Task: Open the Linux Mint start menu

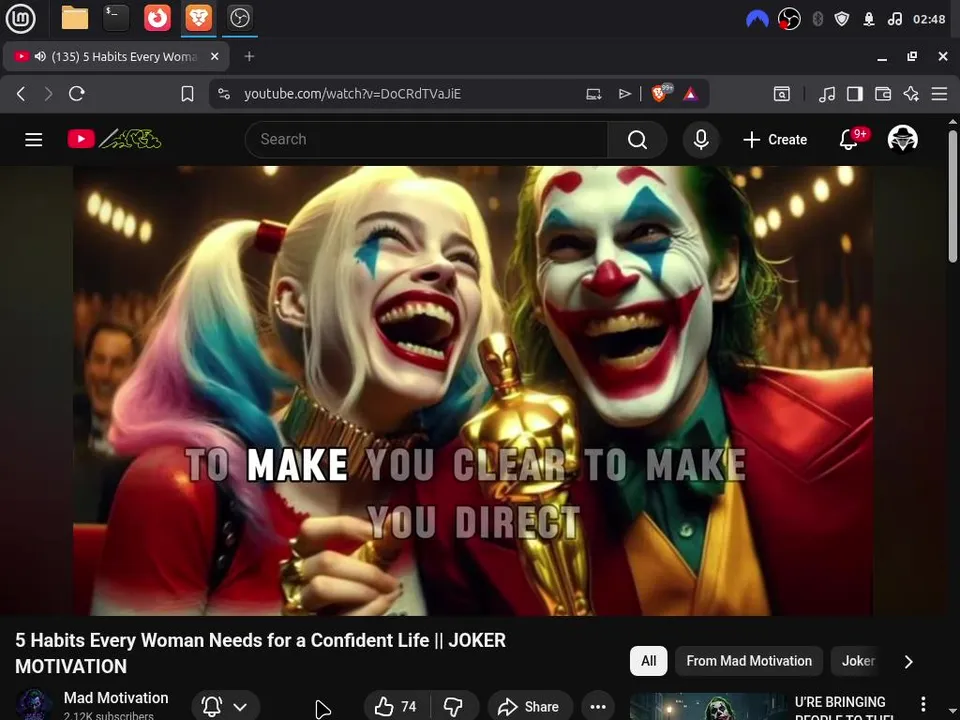Action: 20,18
